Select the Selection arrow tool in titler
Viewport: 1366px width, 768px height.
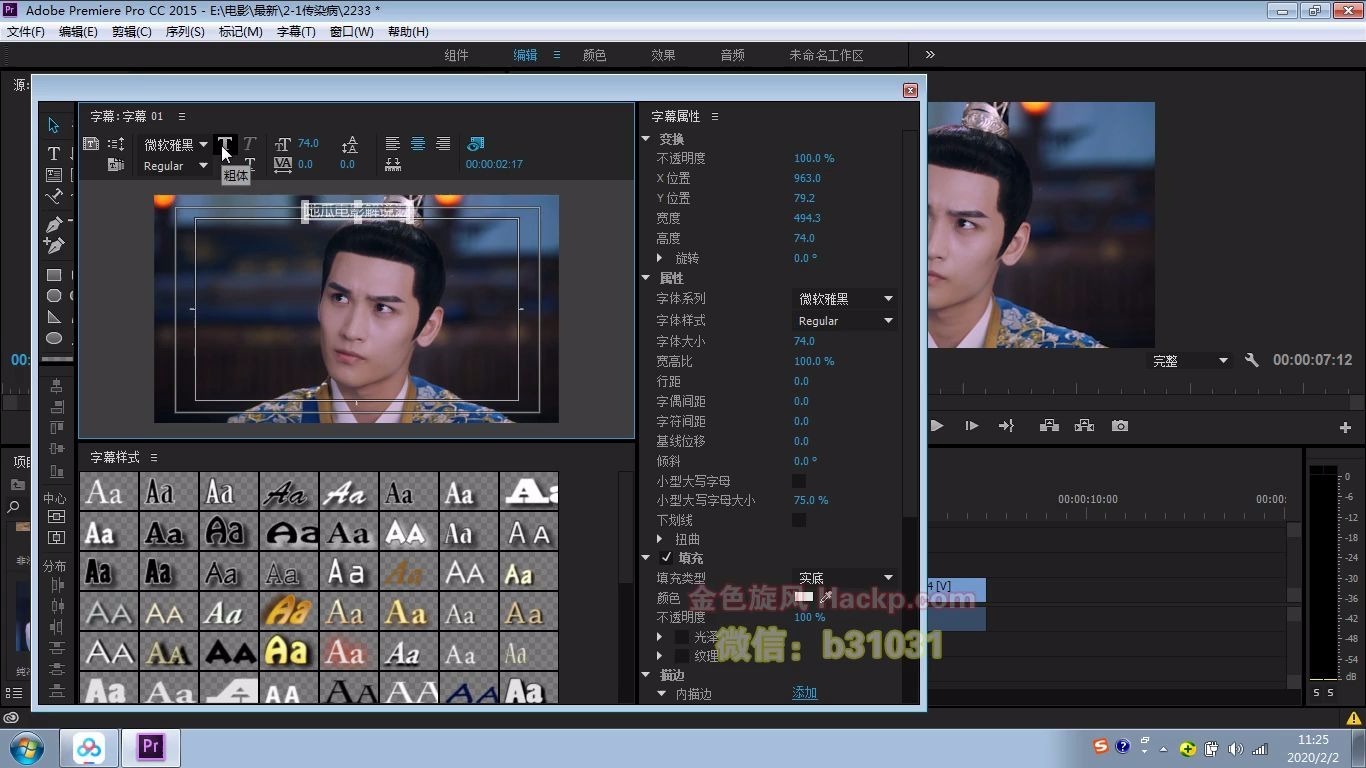[54, 126]
